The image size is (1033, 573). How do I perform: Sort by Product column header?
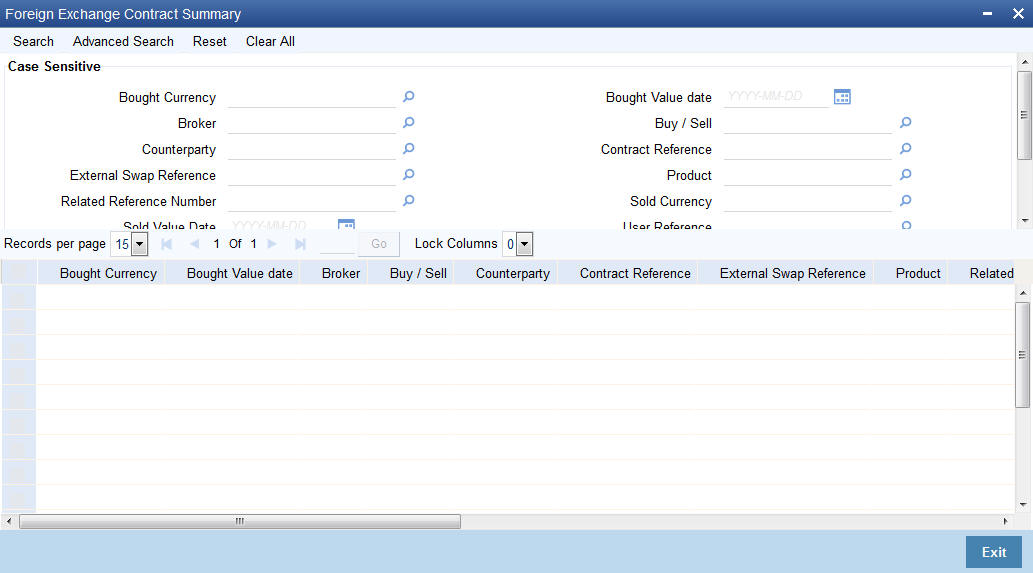tap(918, 273)
